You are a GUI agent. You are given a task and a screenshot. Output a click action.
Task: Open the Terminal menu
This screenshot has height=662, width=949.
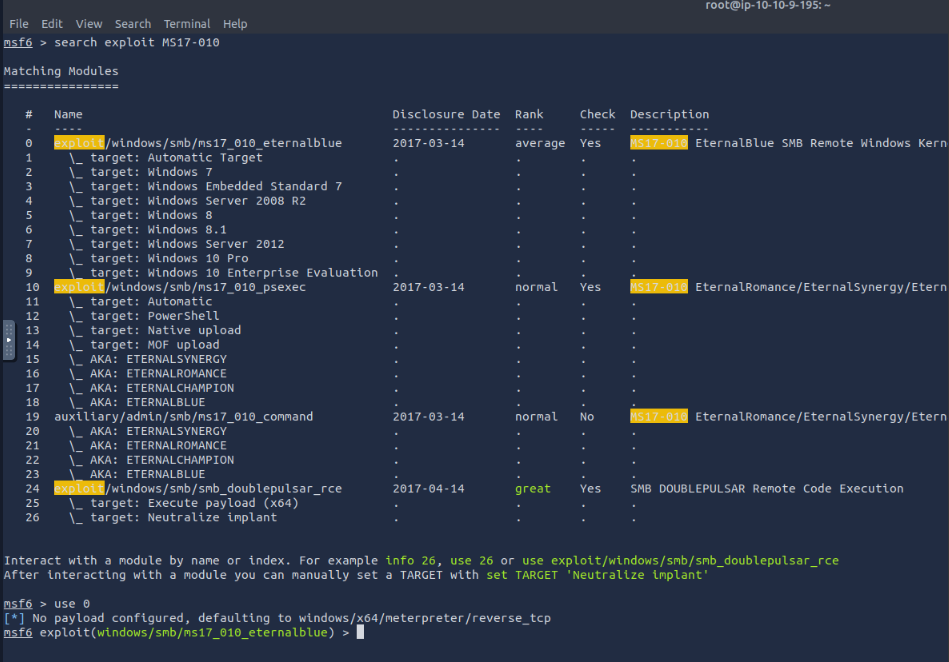coord(187,24)
